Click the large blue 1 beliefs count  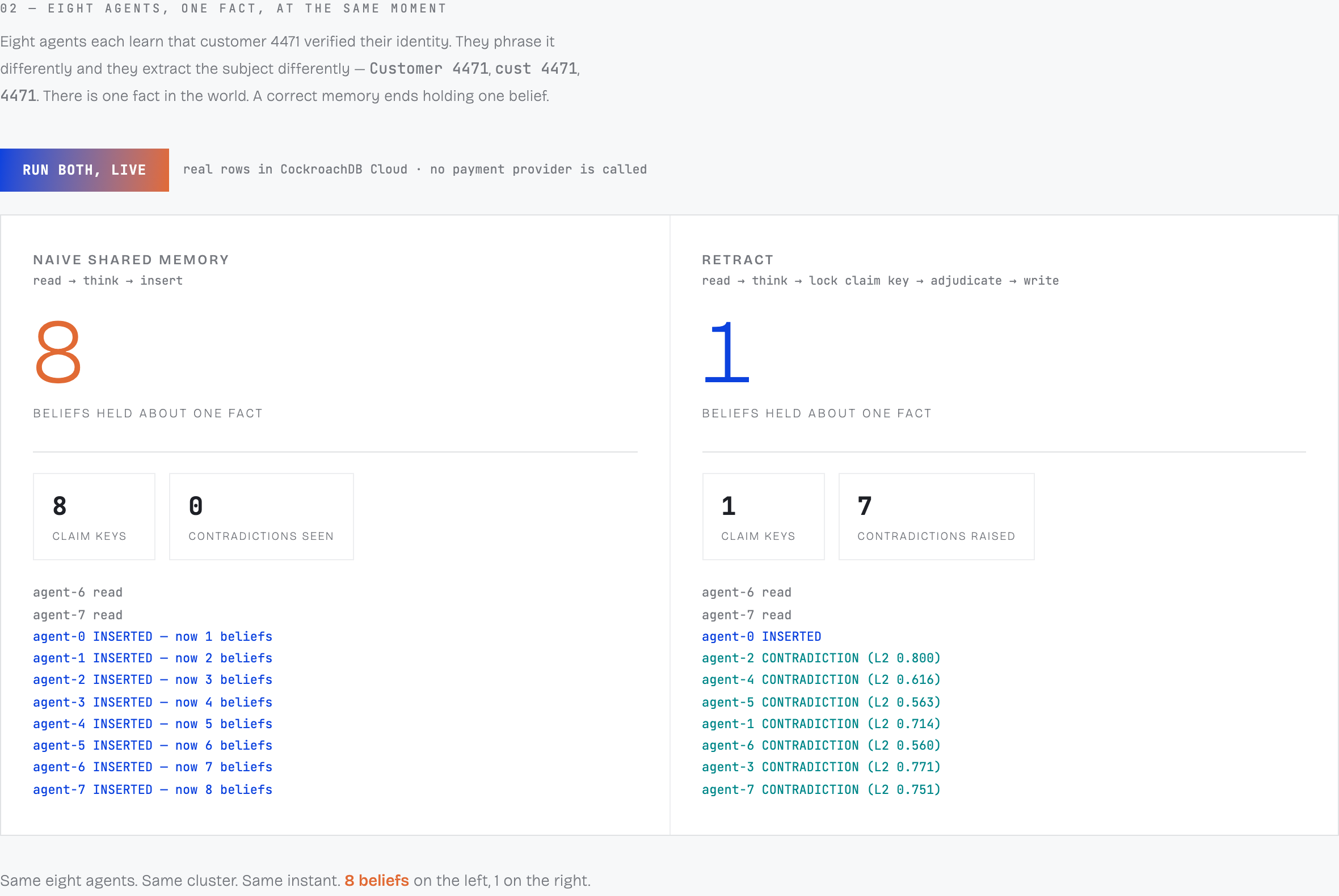point(726,352)
